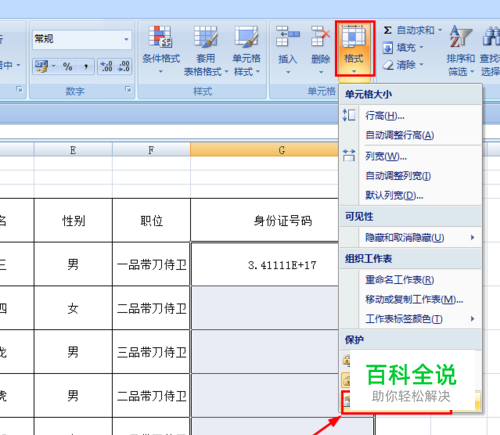Select column F header

(151, 150)
